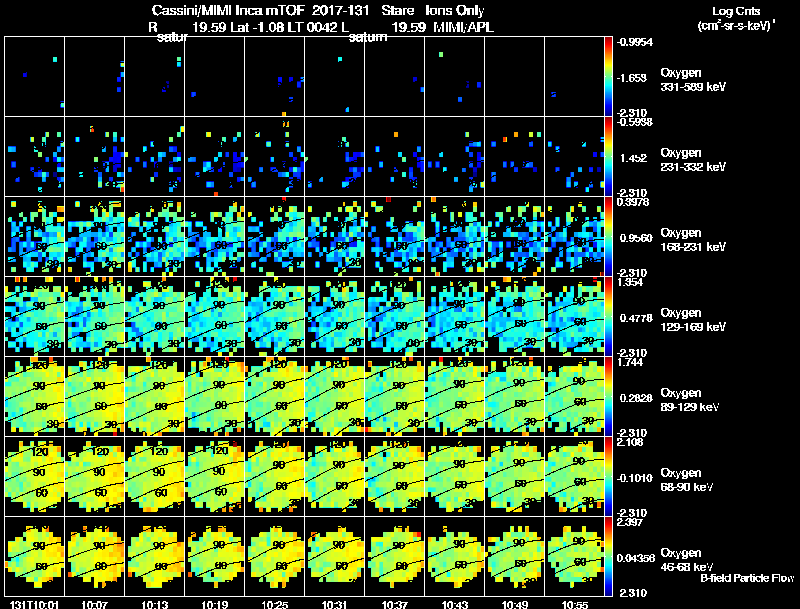The width and height of the screenshot is (800, 609).
Task: Select the Oxygen 89-129 keV panel at 10:01
Action: point(35,396)
